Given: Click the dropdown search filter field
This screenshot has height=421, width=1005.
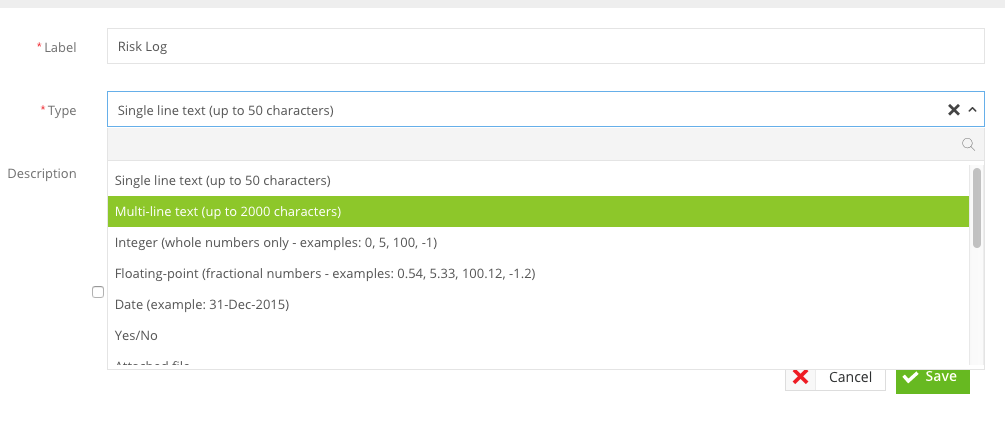Looking at the screenshot, I should coord(545,144).
